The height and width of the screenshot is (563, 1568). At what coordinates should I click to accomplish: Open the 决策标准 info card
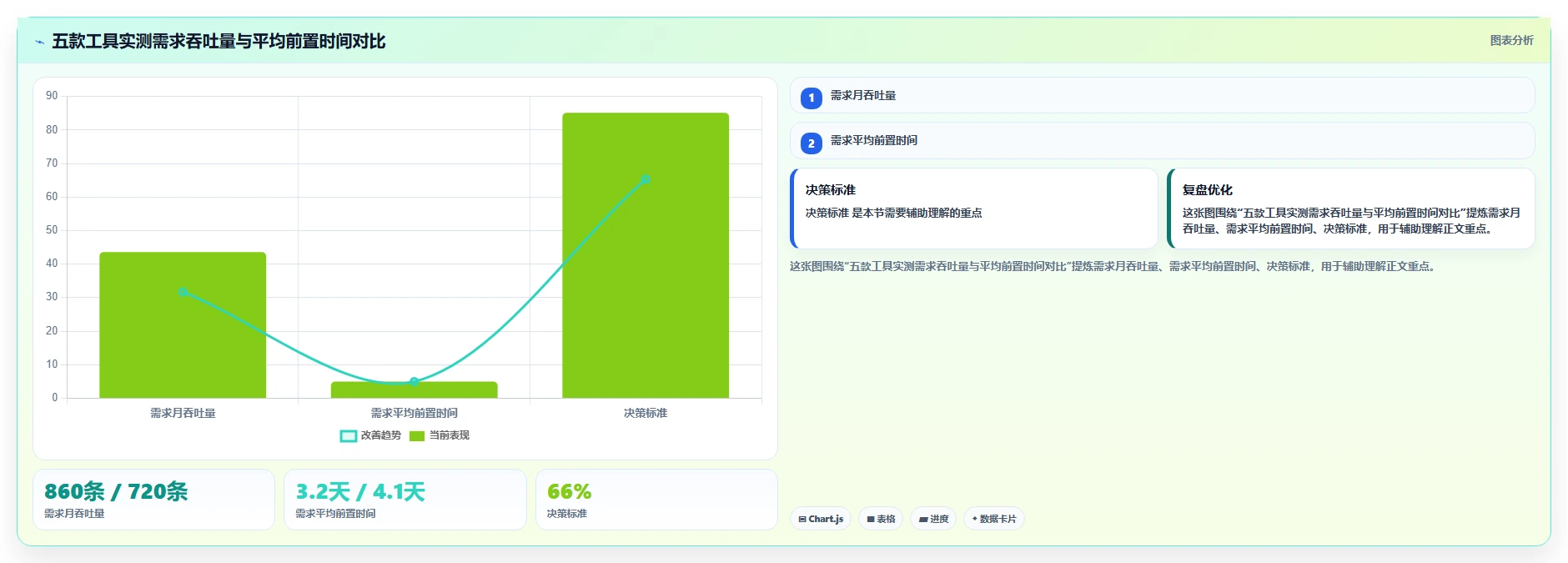[974, 209]
